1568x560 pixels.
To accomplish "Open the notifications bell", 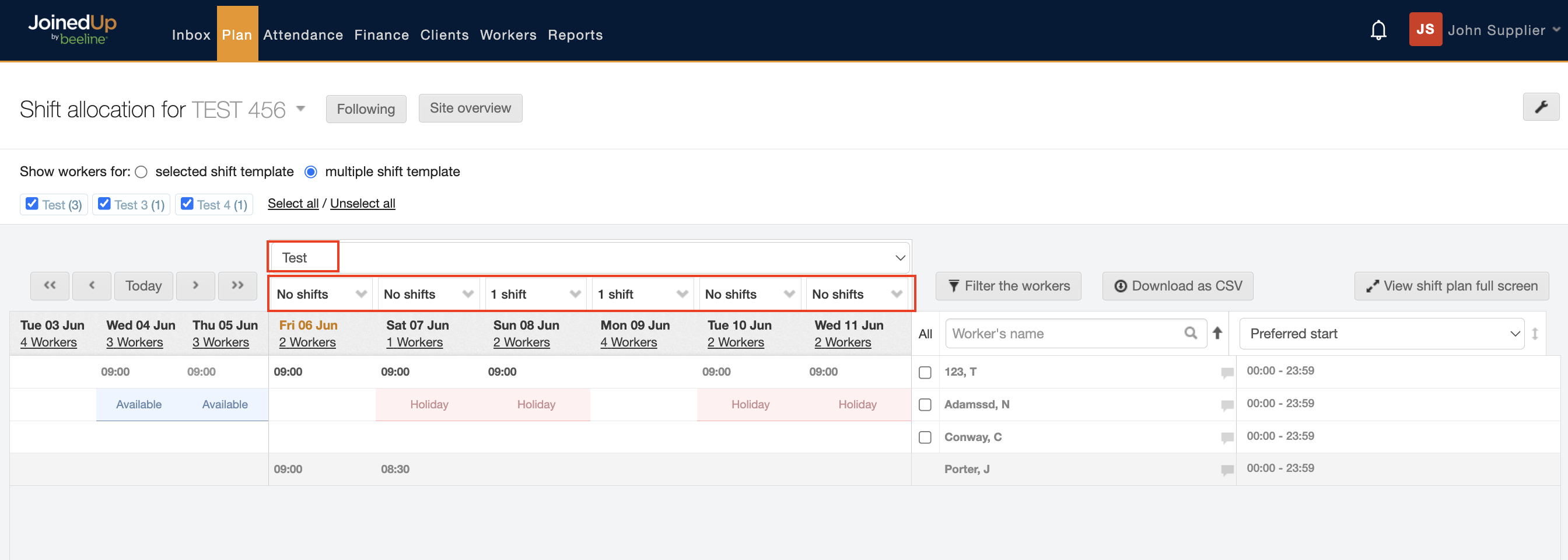I will click(x=1378, y=30).
